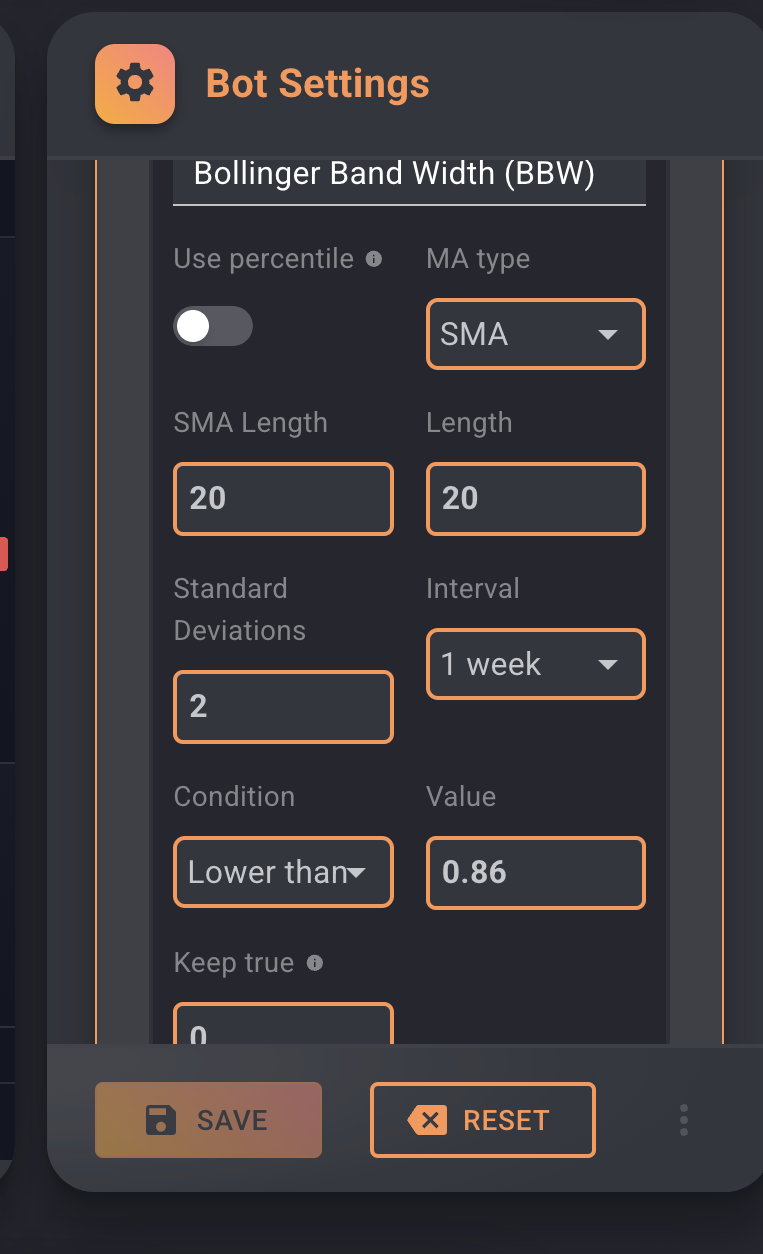763x1254 pixels.
Task: Focus the Keep true input field
Action: pyautogui.click(x=283, y=1024)
